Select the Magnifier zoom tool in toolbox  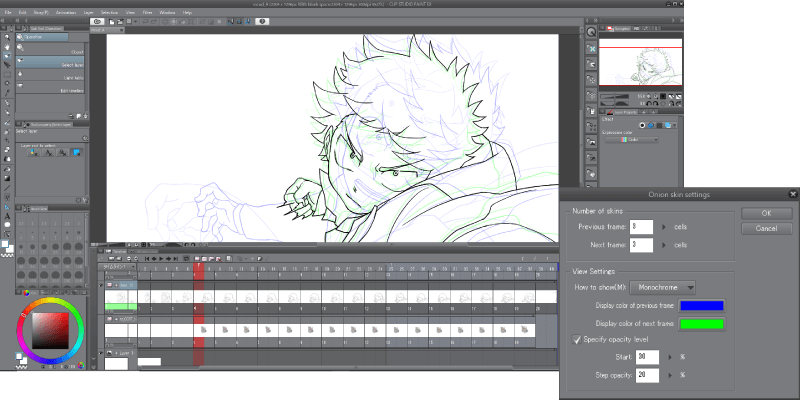point(7,36)
